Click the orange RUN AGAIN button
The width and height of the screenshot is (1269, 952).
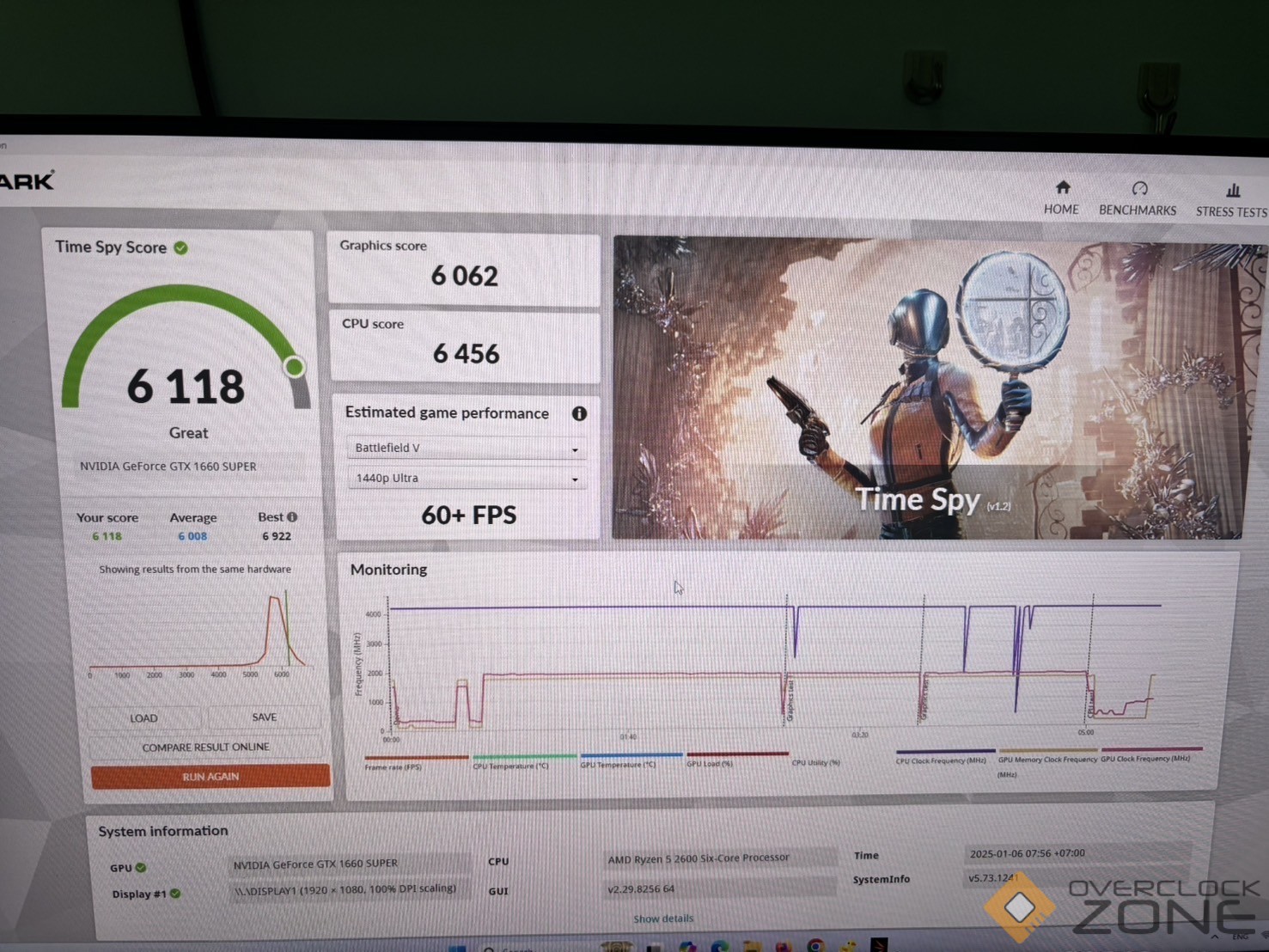click(210, 777)
